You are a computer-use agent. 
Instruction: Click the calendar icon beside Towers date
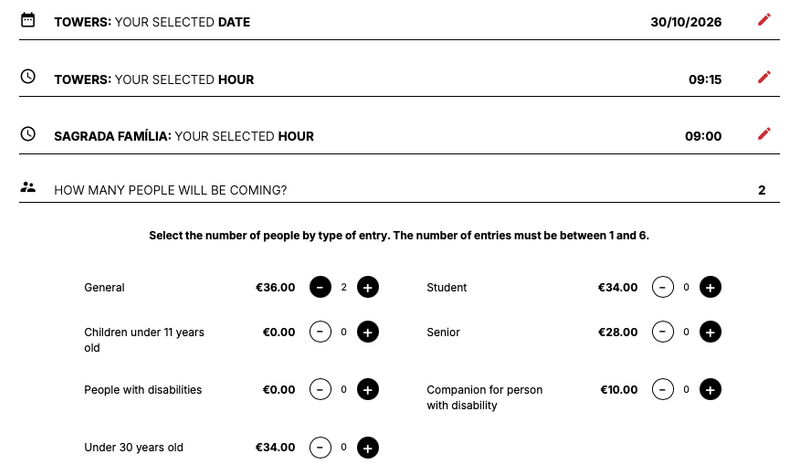(x=28, y=20)
